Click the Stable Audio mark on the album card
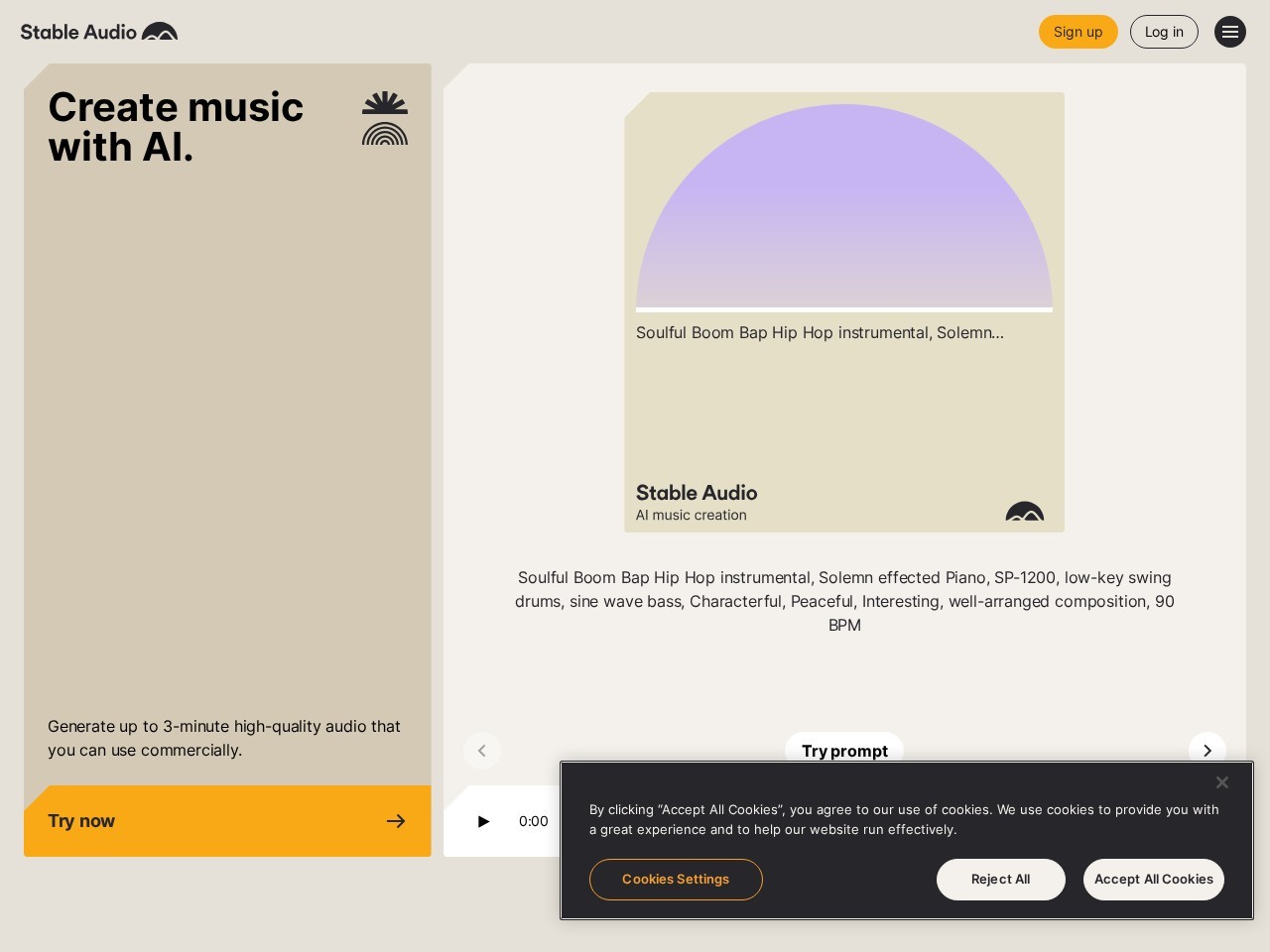1270x952 pixels. click(1024, 512)
